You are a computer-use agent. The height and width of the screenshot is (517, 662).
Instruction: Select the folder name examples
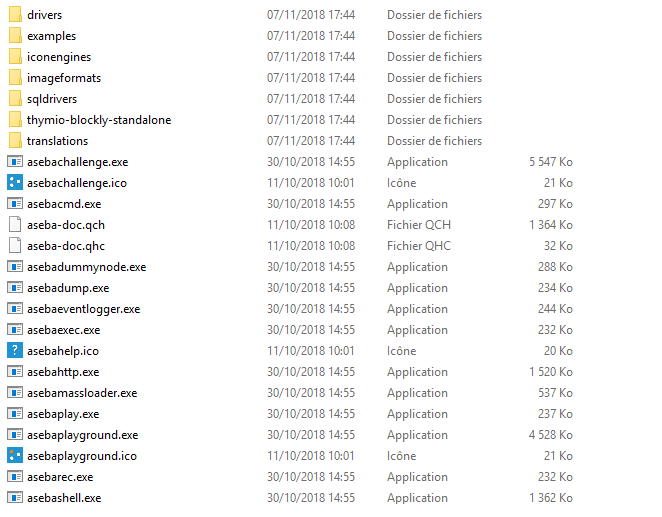(x=52, y=36)
